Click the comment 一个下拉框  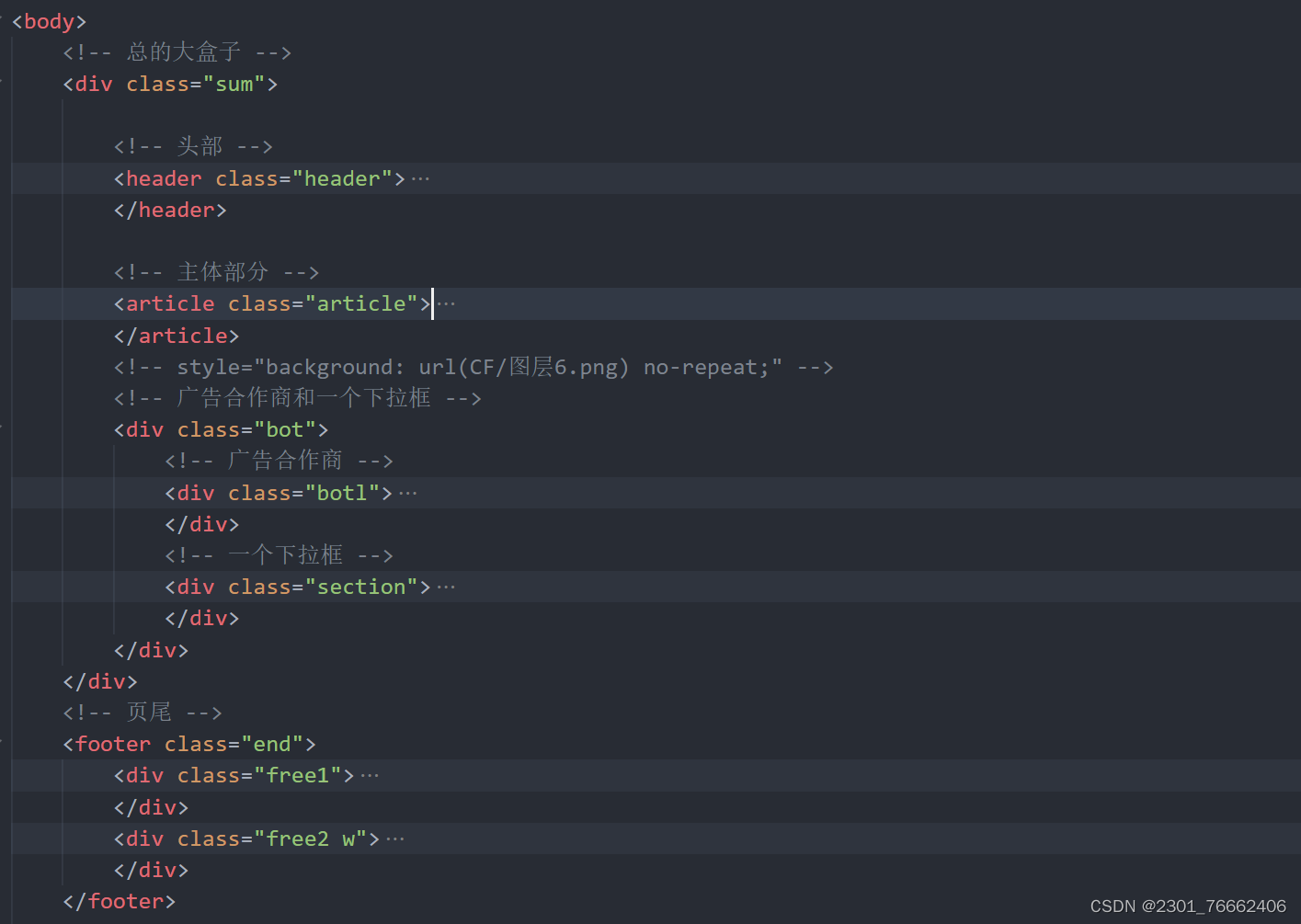point(279,556)
